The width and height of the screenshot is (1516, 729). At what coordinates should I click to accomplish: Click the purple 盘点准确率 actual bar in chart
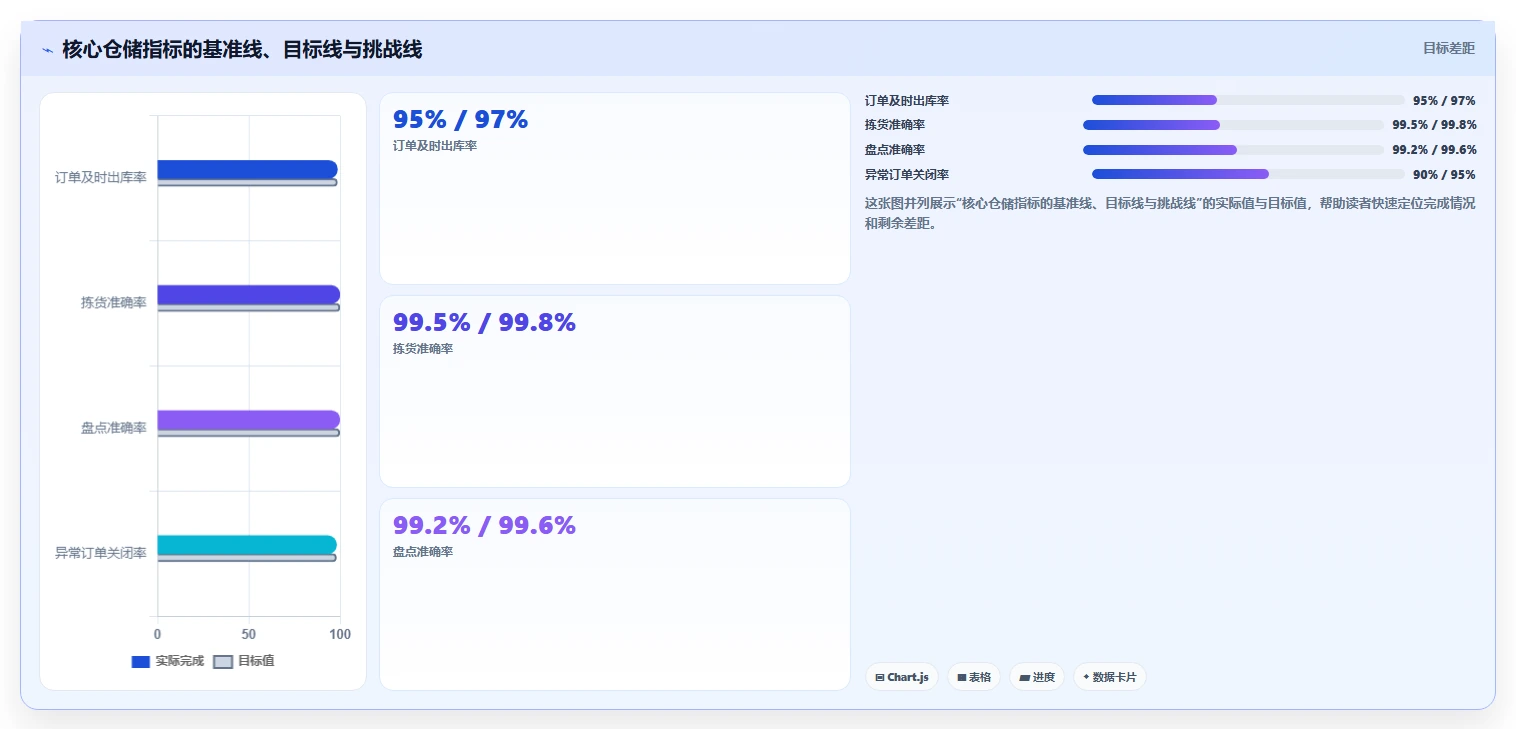(x=249, y=419)
